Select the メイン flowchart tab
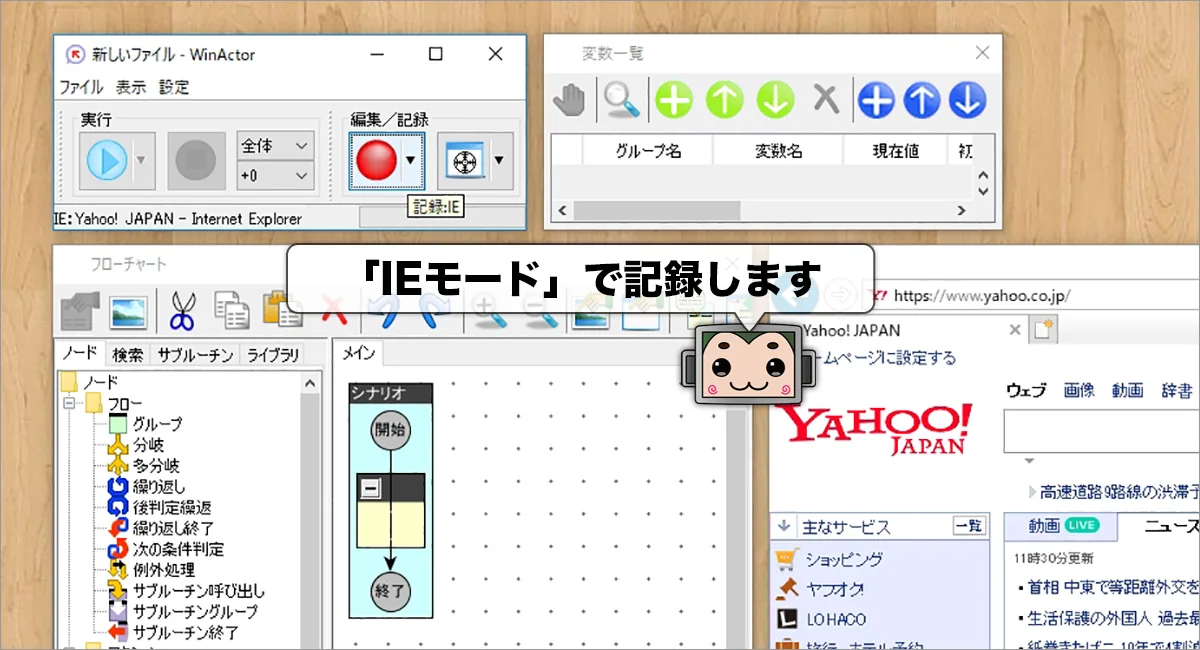The height and width of the screenshot is (650, 1200). [x=358, y=353]
